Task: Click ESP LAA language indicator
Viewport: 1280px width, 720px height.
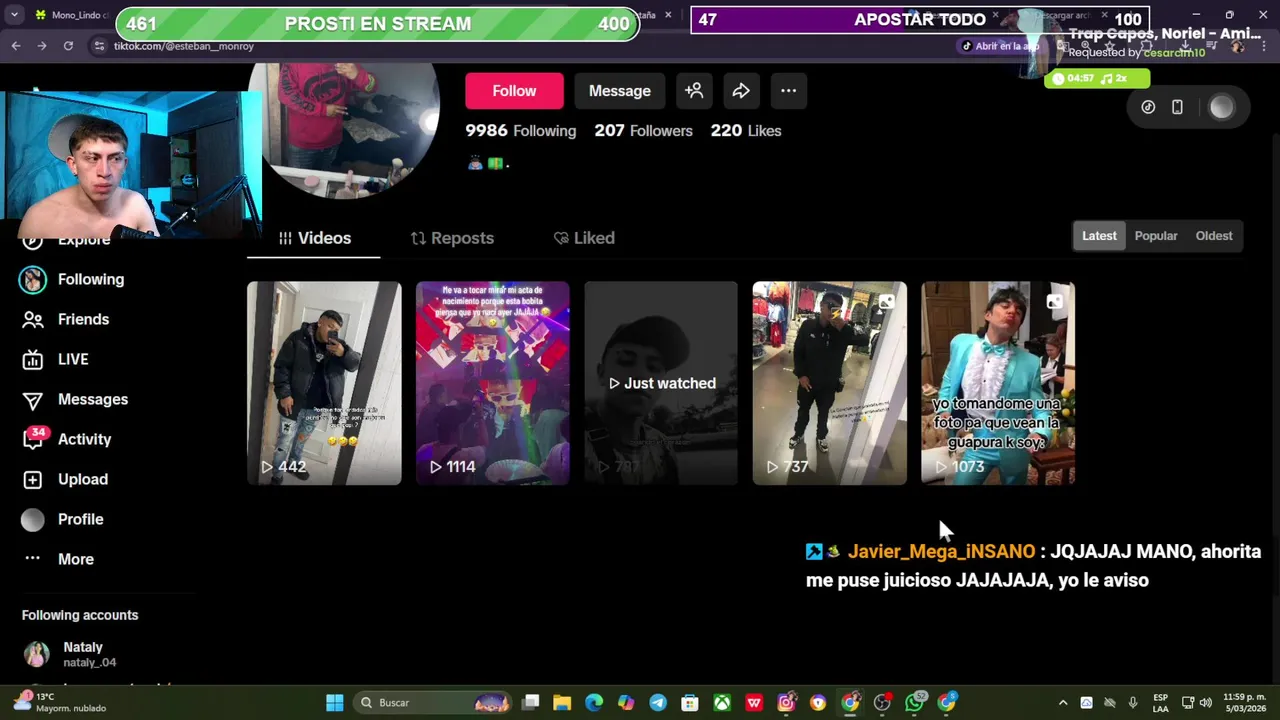Action: point(1160,703)
